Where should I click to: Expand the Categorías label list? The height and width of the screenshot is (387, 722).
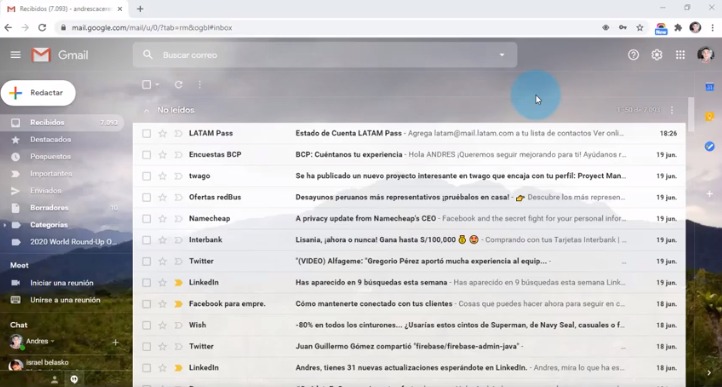tap(5, 225)
